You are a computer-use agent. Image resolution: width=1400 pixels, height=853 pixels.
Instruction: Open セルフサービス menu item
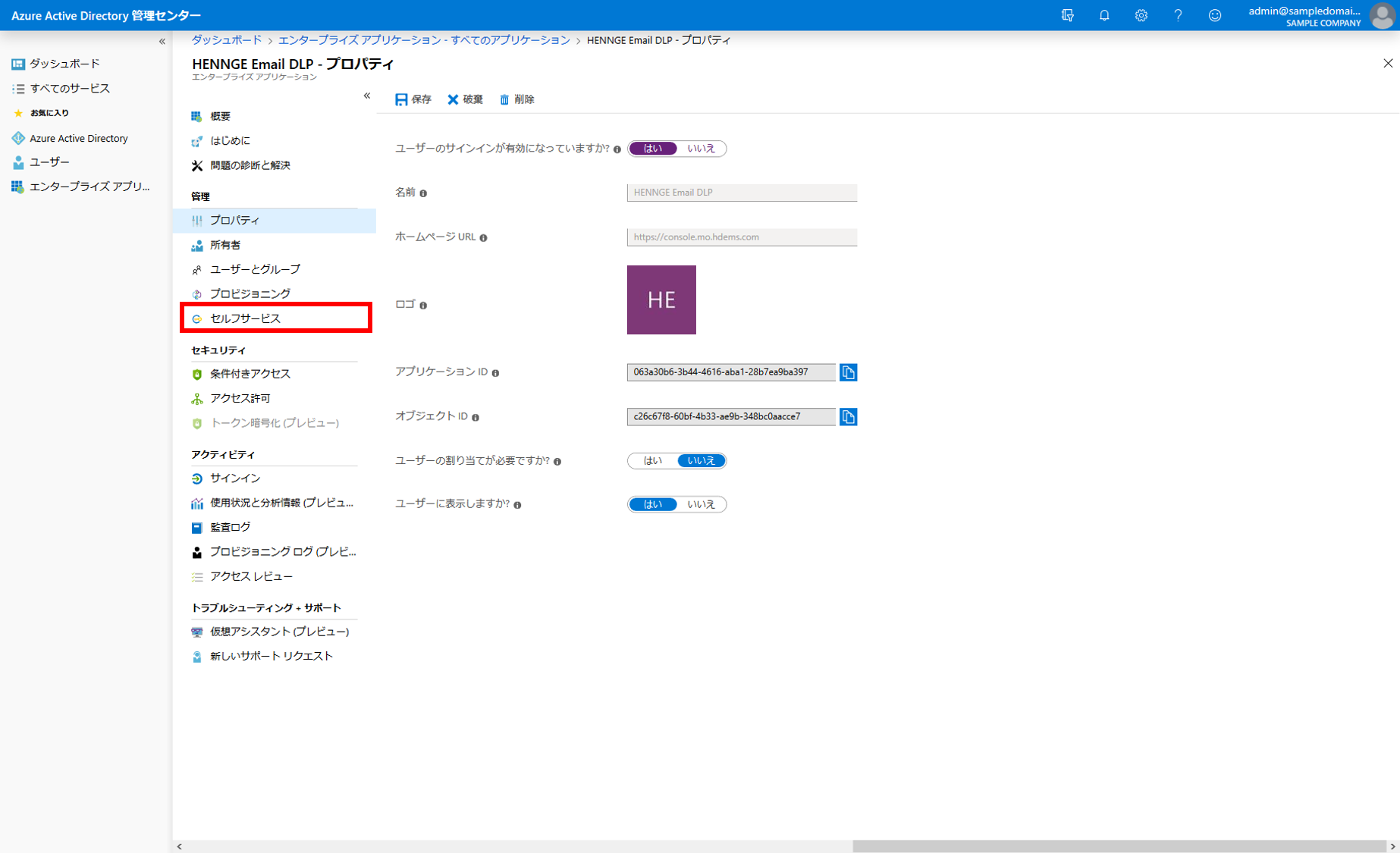click(276, 318)
